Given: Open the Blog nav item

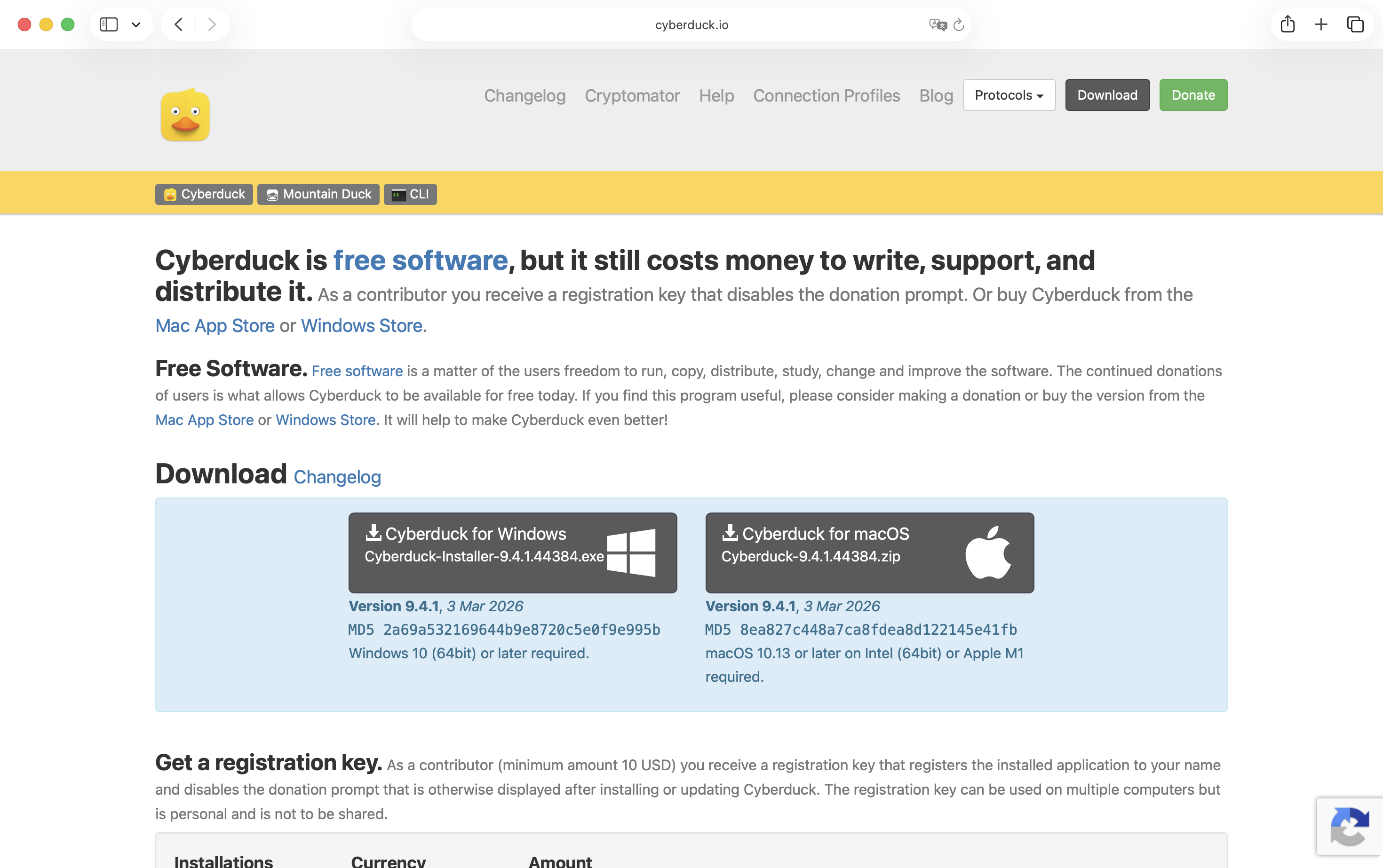Looking at the screenshot, I should 936,95.
